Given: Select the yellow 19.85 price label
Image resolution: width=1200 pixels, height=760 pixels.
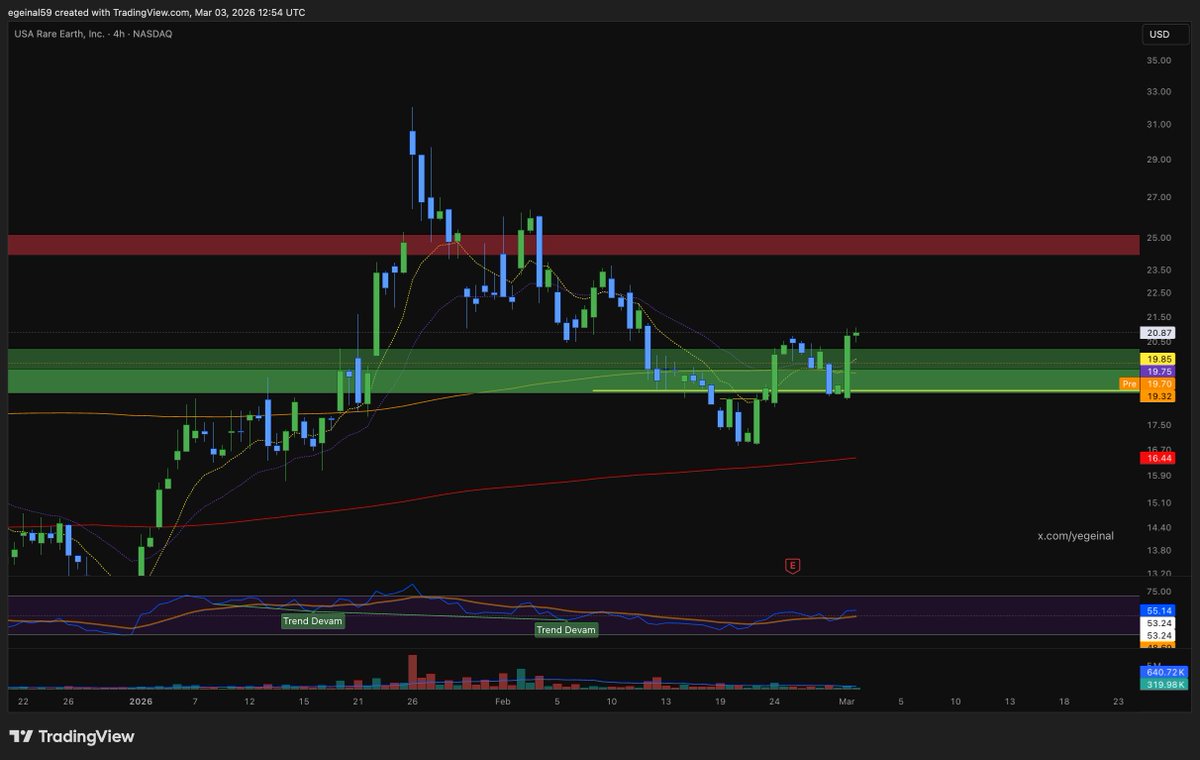Looking at the screenshot, I should pos(1160,358).
